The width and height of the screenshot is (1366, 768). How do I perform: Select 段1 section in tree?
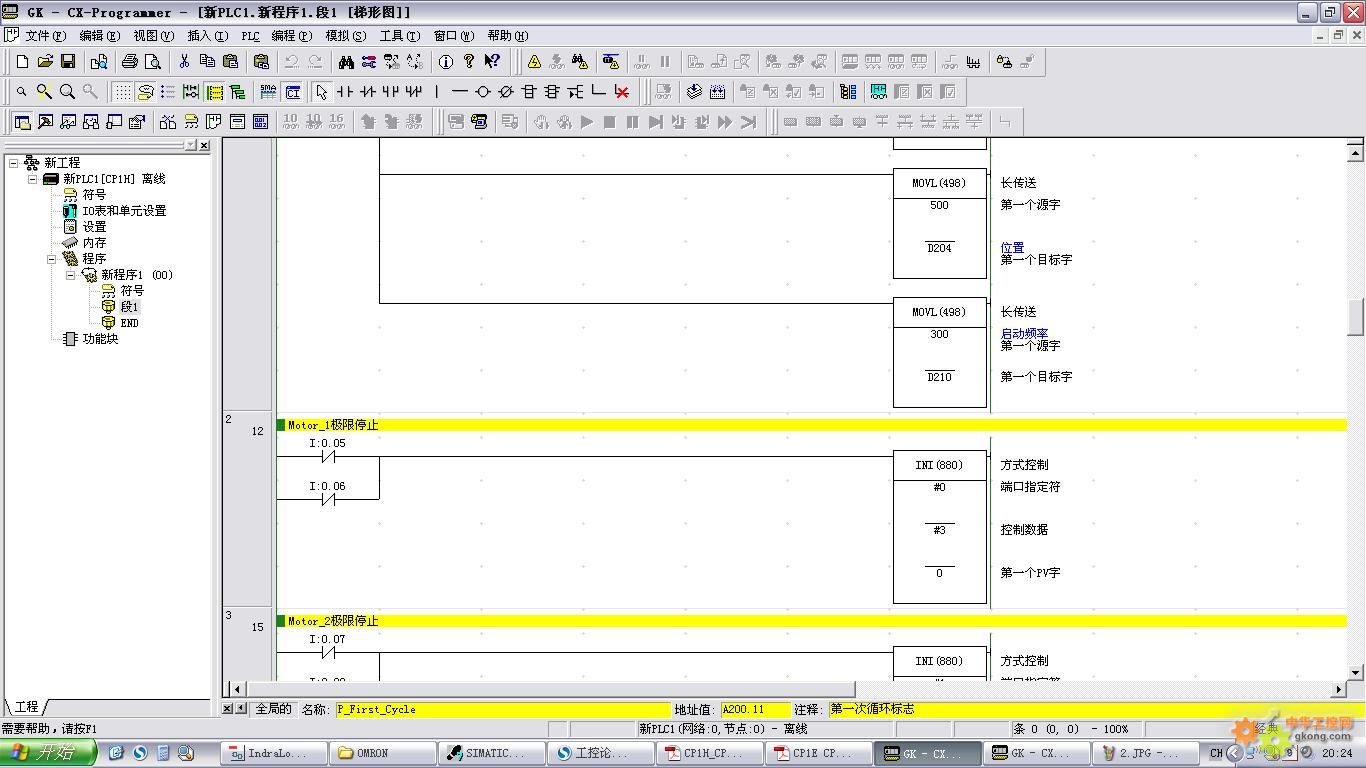[130, 307]
